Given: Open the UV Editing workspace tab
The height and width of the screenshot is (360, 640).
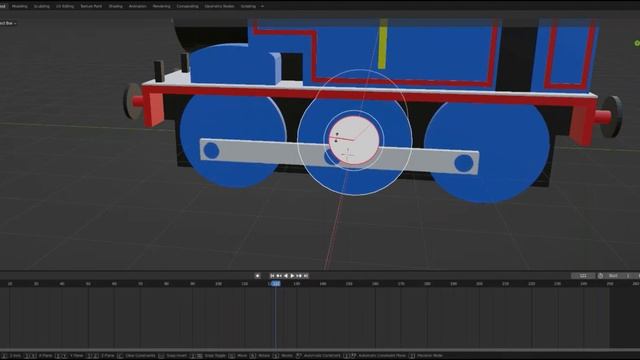Looking at the screenshot, I should point(65,6).
